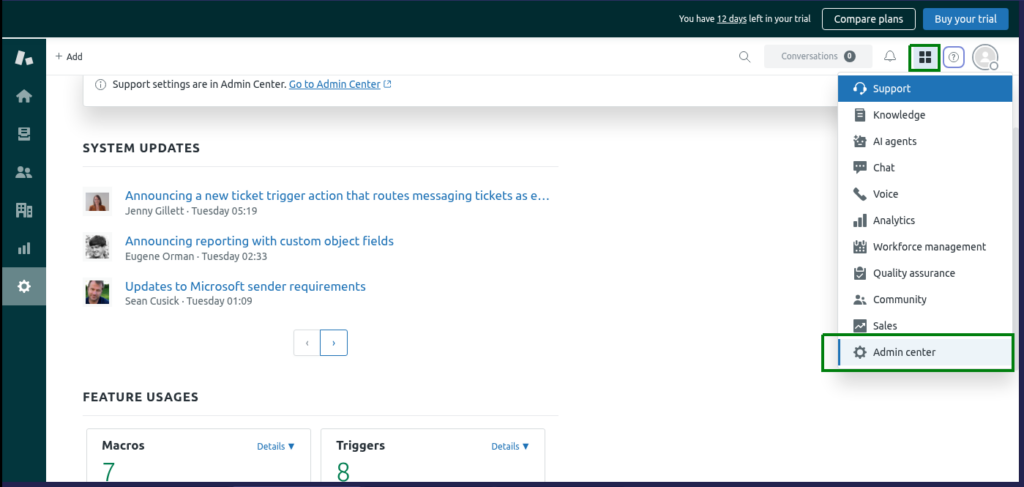
Task: Select Sales in the products menu
Action: coord(925,326)
